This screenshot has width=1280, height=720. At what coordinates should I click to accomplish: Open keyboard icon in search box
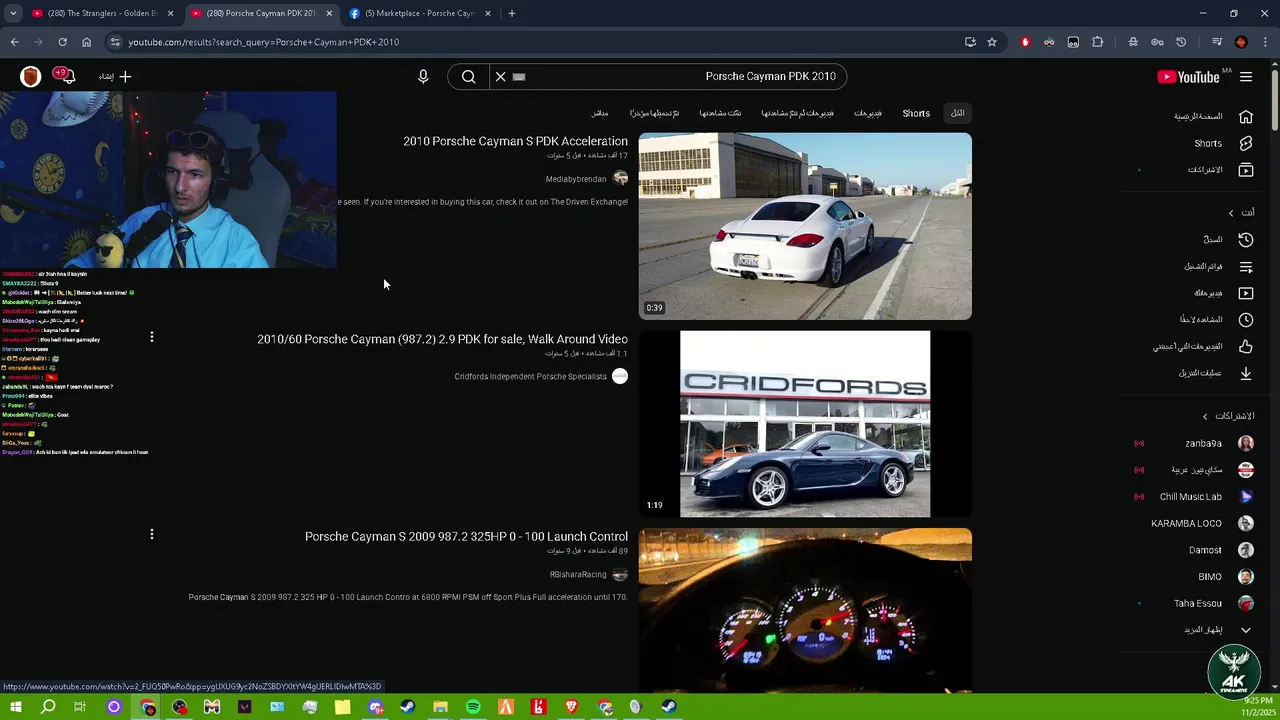tap(519, 77)
